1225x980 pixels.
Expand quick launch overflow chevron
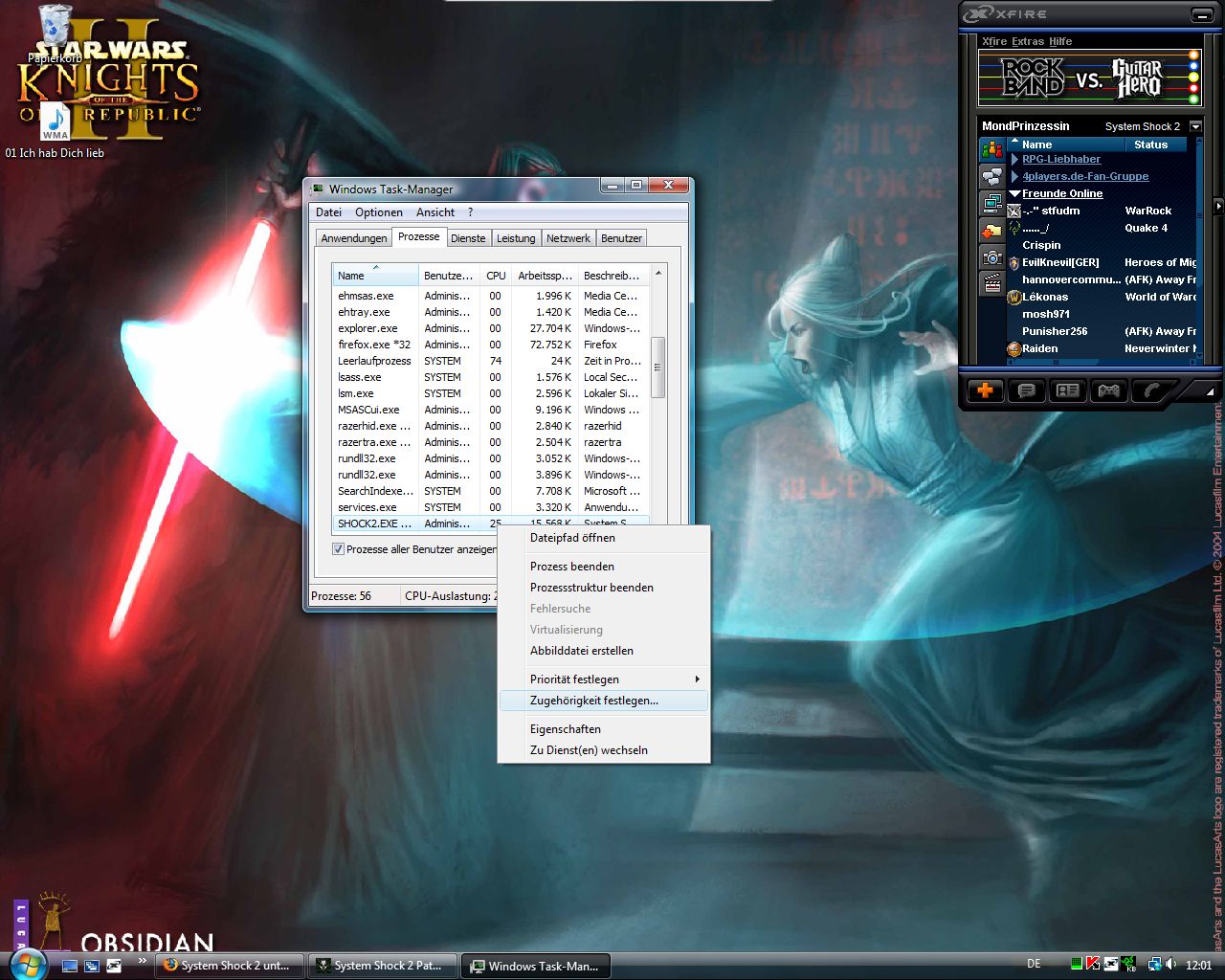[143, 961]
